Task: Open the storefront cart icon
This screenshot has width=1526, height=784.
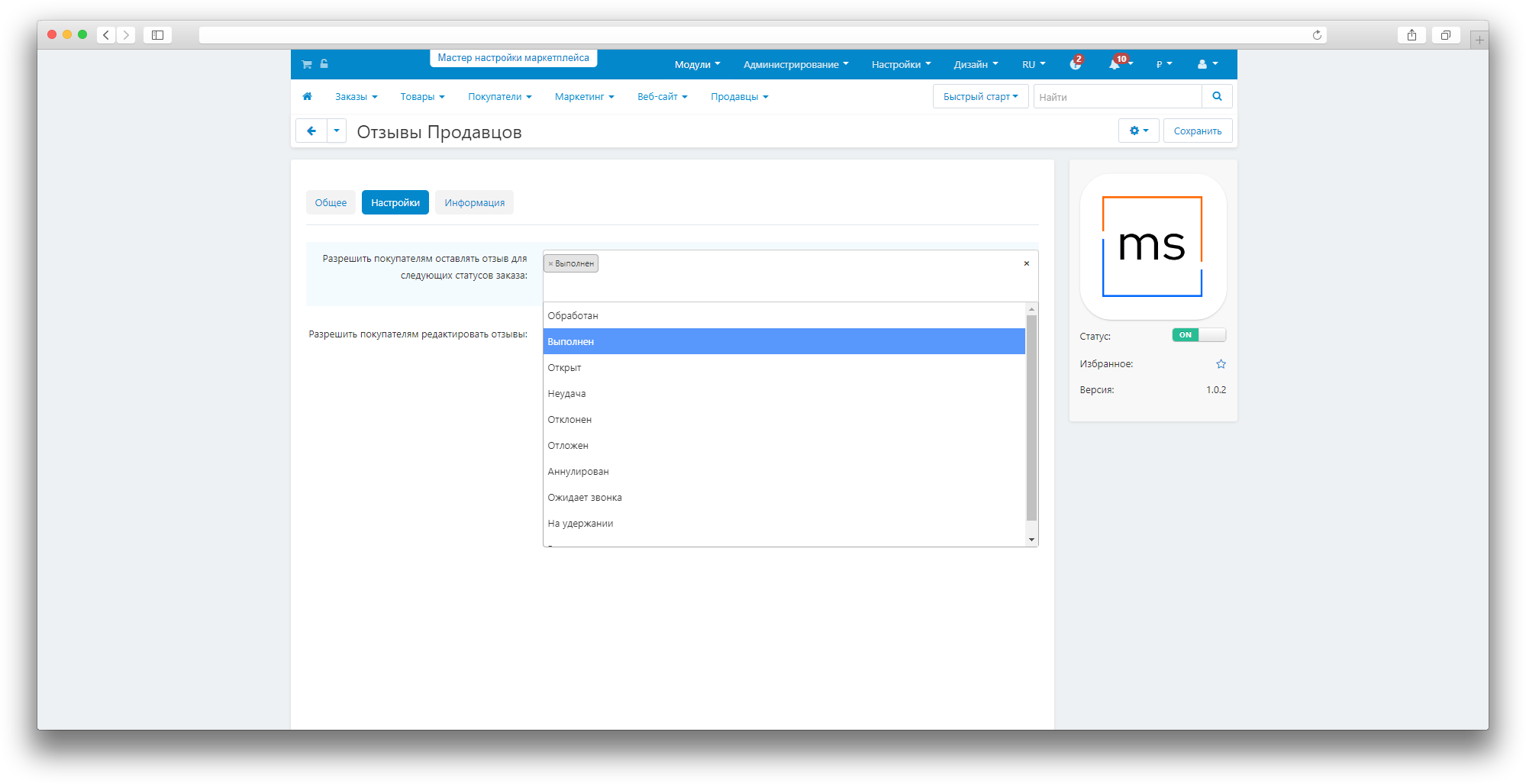Action: click(307, 64)
